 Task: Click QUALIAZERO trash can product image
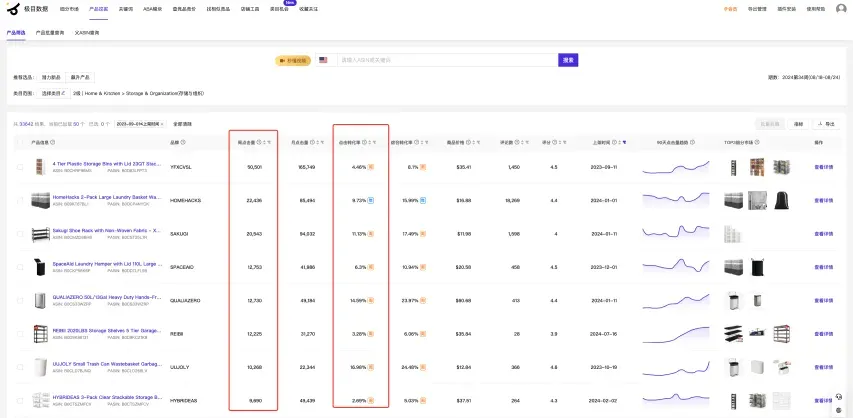click(40, 300)
